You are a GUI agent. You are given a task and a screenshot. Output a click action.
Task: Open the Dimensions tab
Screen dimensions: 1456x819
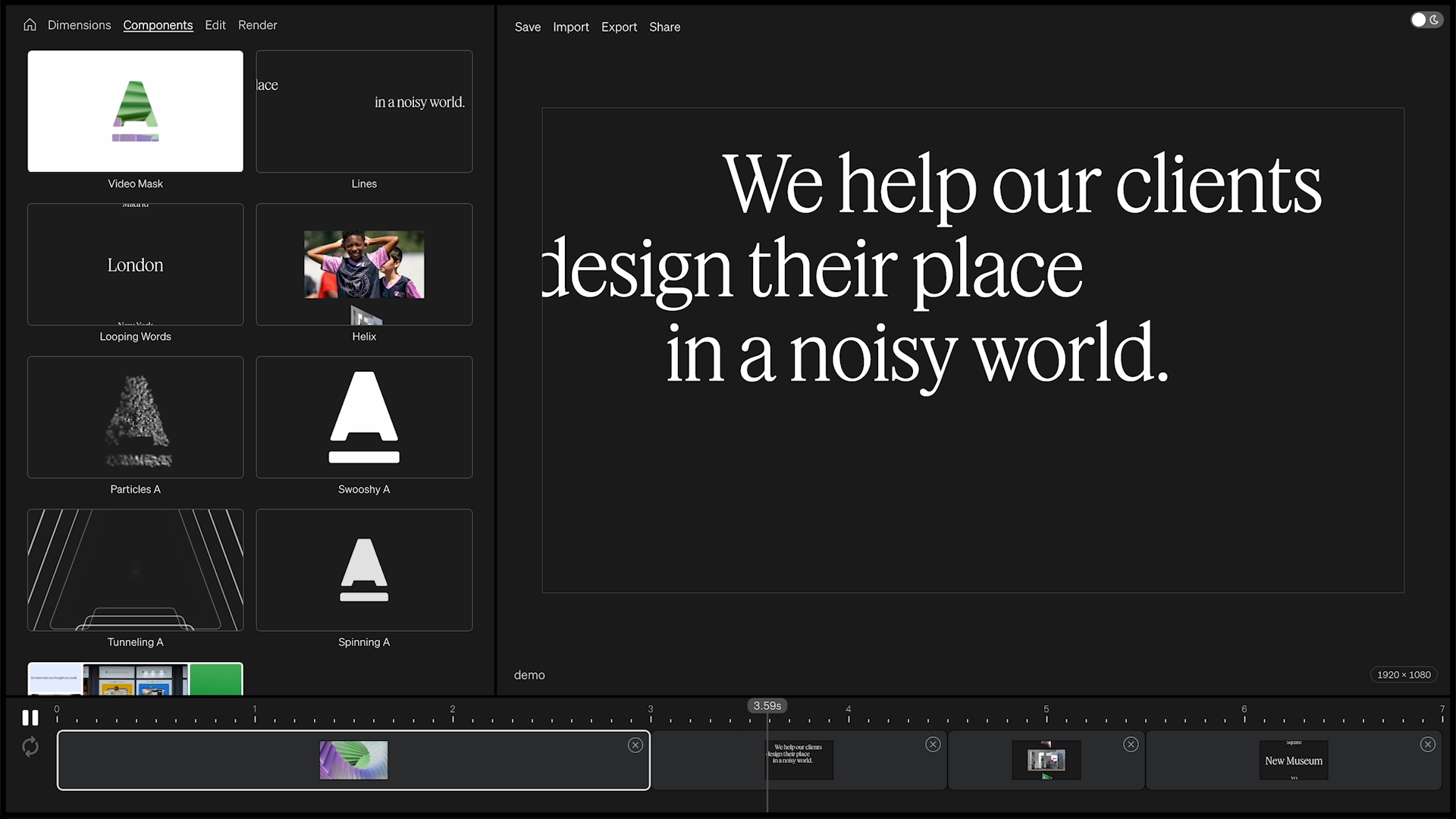[x=79, y=25]
